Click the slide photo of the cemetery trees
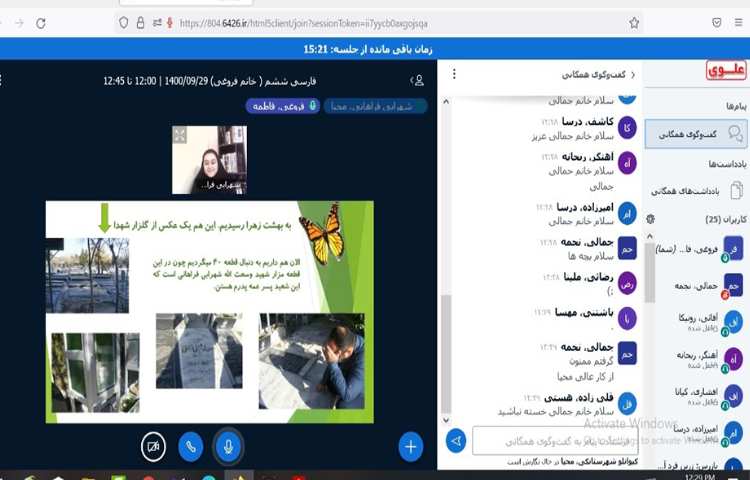750x480 pixels. click(87, 275)
